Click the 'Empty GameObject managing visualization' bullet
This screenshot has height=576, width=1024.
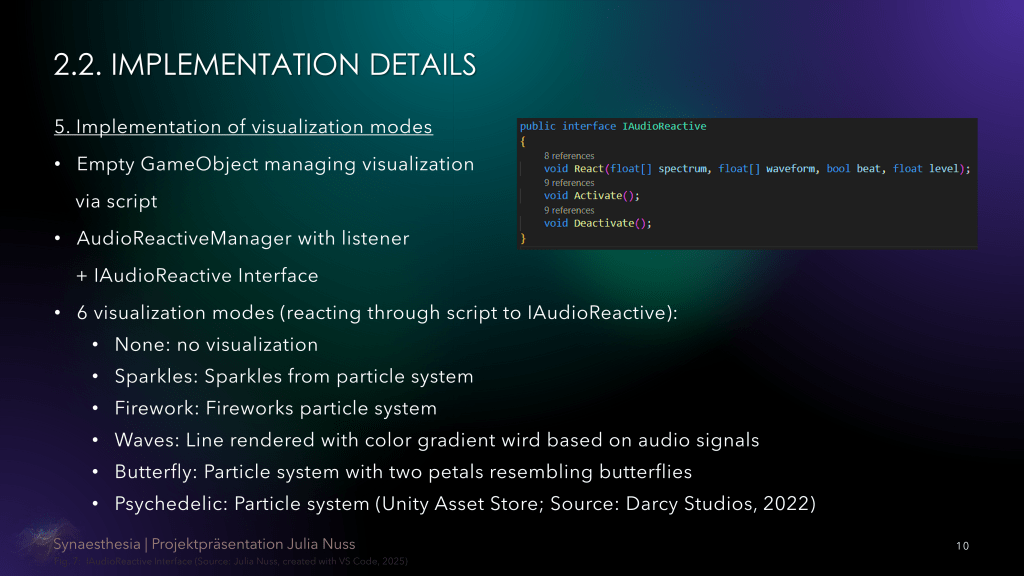(275, 164)
